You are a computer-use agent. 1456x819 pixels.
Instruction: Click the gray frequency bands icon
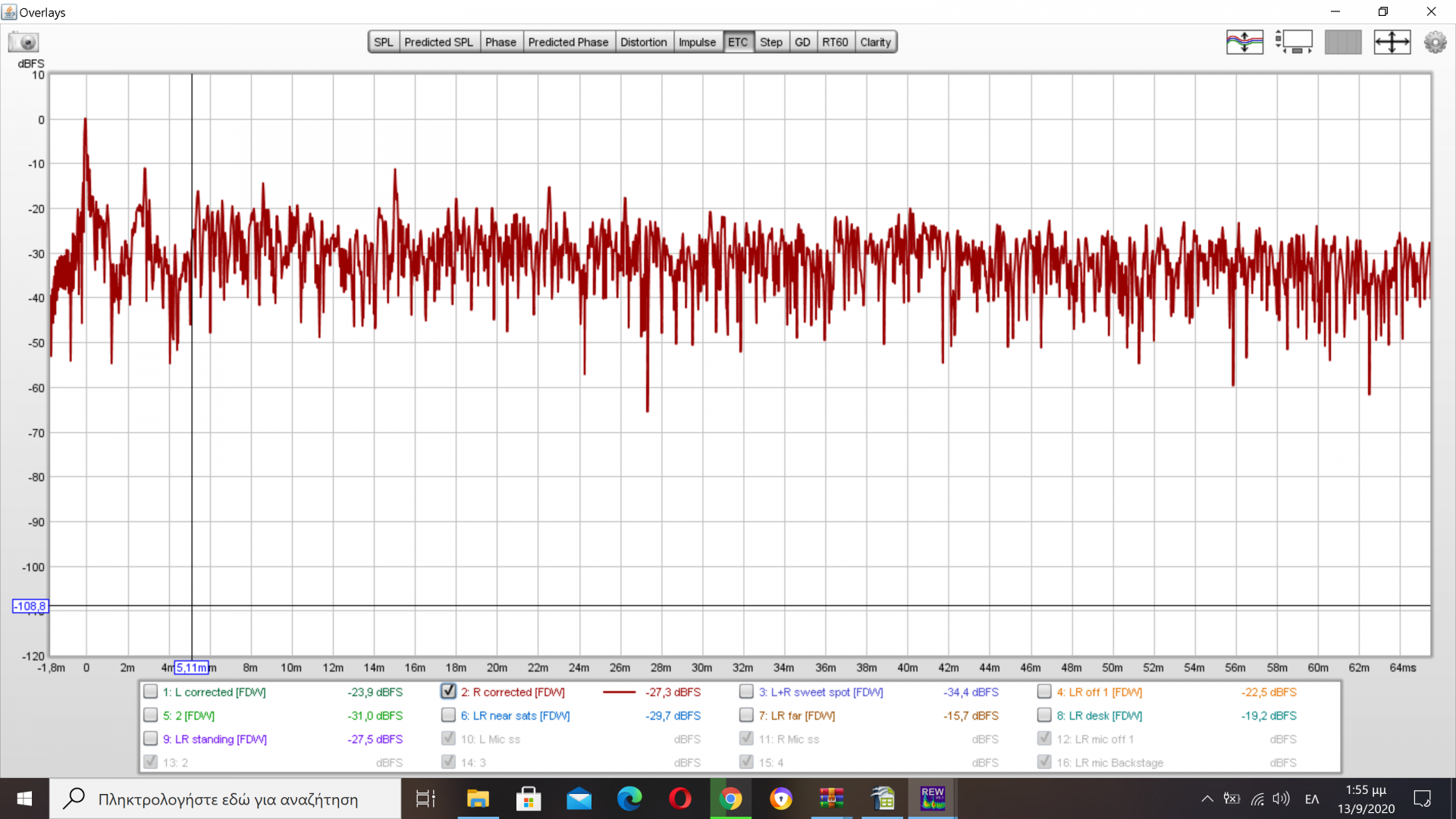[x=1343, y=42]
